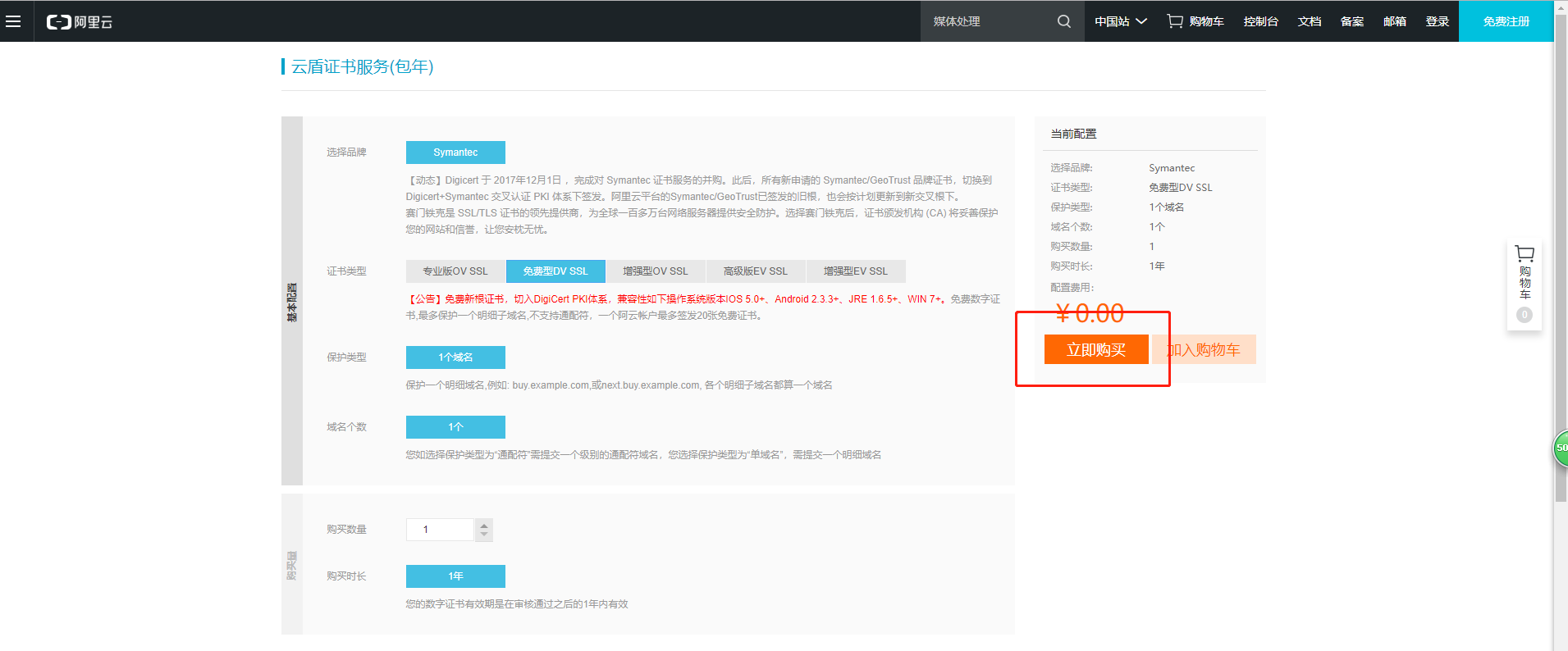This screenshot has height=651, width=1568.
Task: Increase 购买数量 with up arrow
Action: (484, 525)
